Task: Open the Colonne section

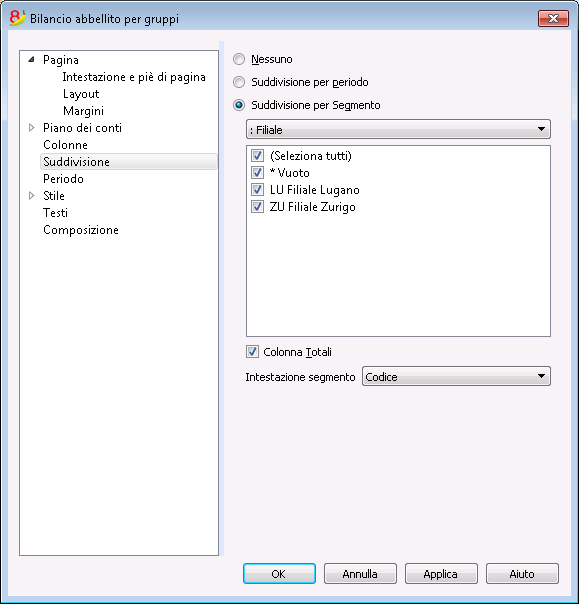Action: (x=65, y=145)
